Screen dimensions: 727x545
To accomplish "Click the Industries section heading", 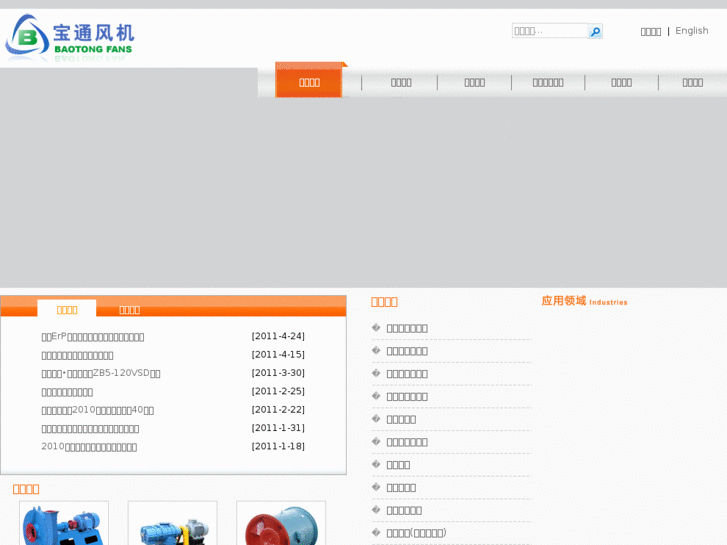I will click(584, 301).
